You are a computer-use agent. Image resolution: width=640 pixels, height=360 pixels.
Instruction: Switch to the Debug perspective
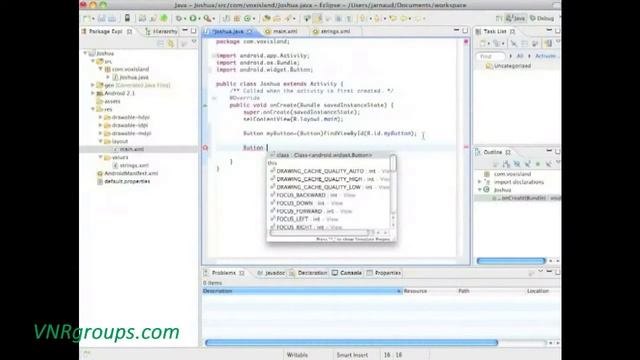542,18
